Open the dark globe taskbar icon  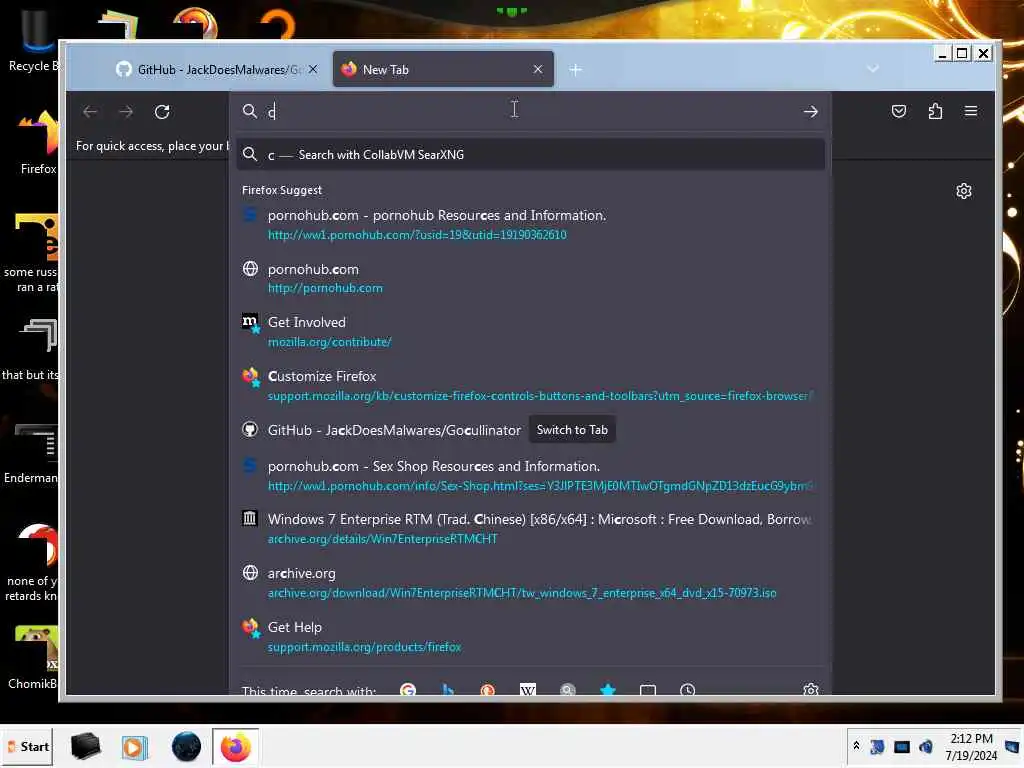coord(186,747)
